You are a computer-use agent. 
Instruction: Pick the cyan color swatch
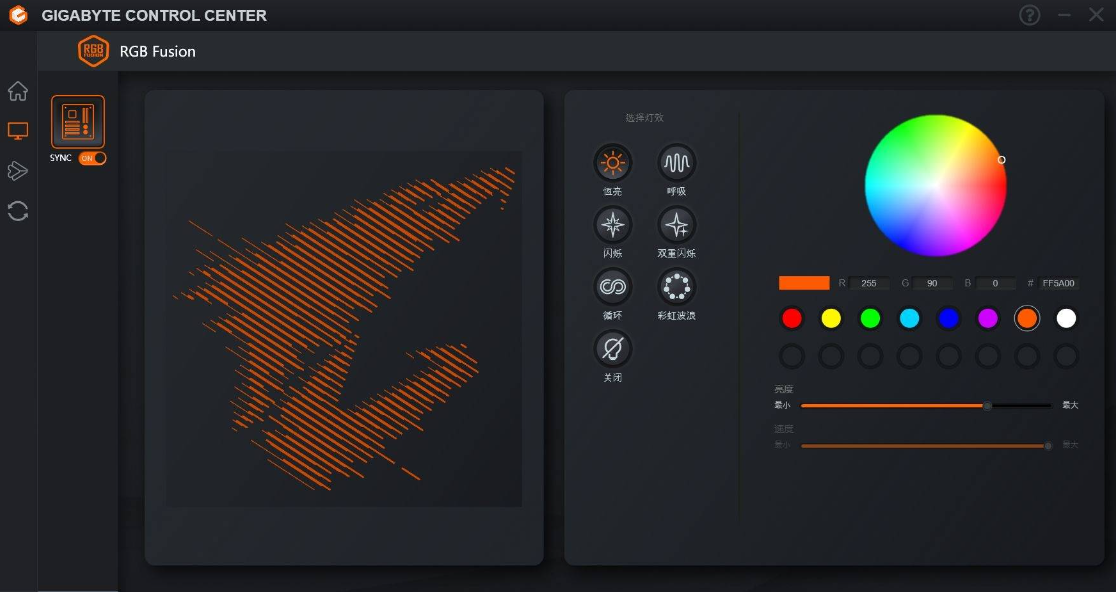tap(909, 318)
